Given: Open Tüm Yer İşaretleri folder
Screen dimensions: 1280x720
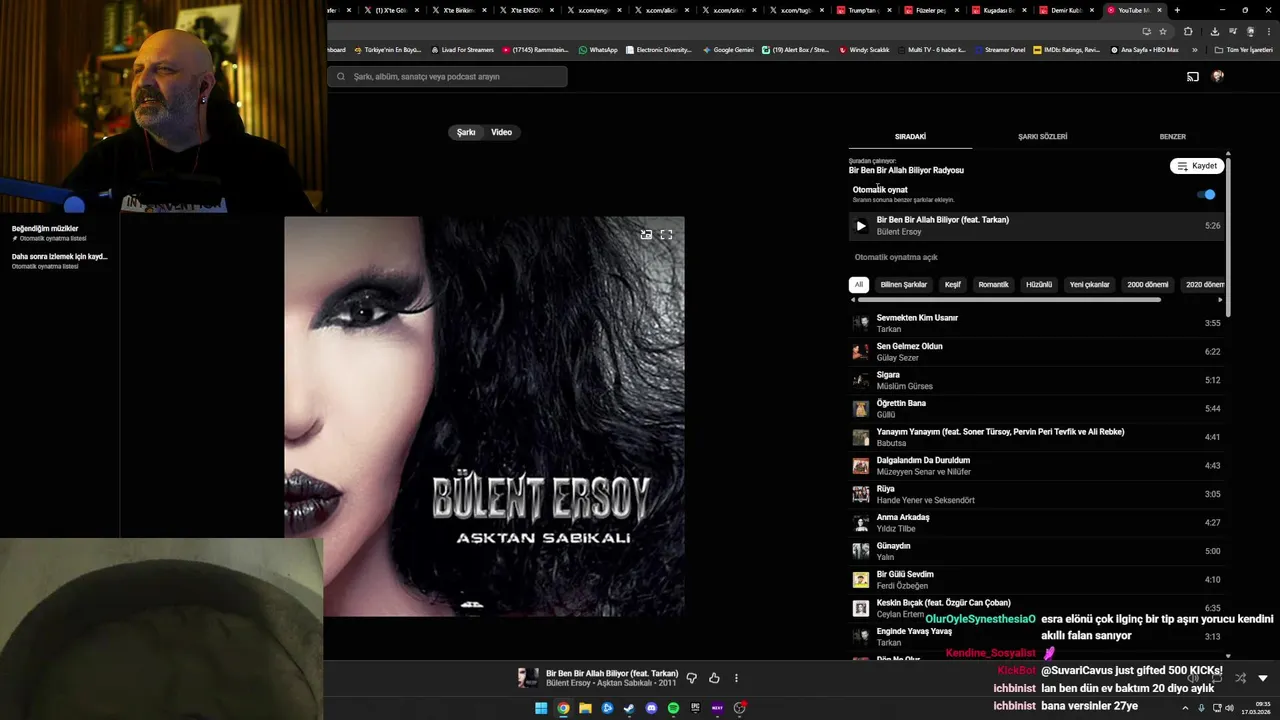Looking at the screenshot, I should (x=1243, y=50).
